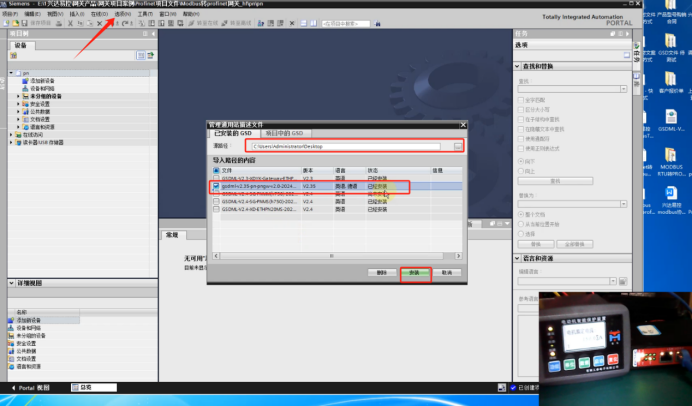
Task: Switch to the 项目中的 GSD tab
Action: (x=285, y=133)
